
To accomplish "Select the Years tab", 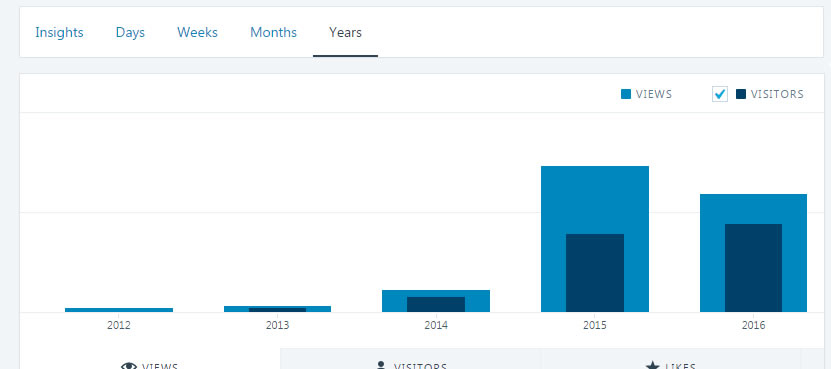I will pos(346,32).
